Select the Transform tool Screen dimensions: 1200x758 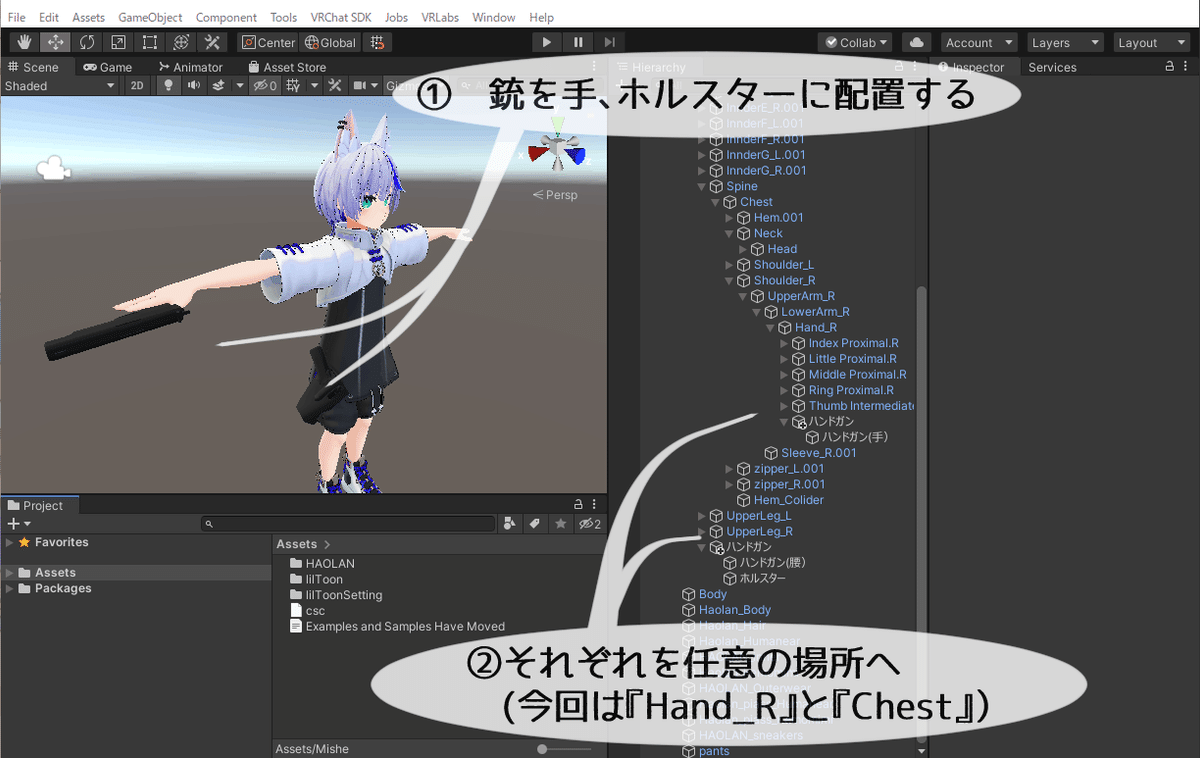click(x=180, y=42)
